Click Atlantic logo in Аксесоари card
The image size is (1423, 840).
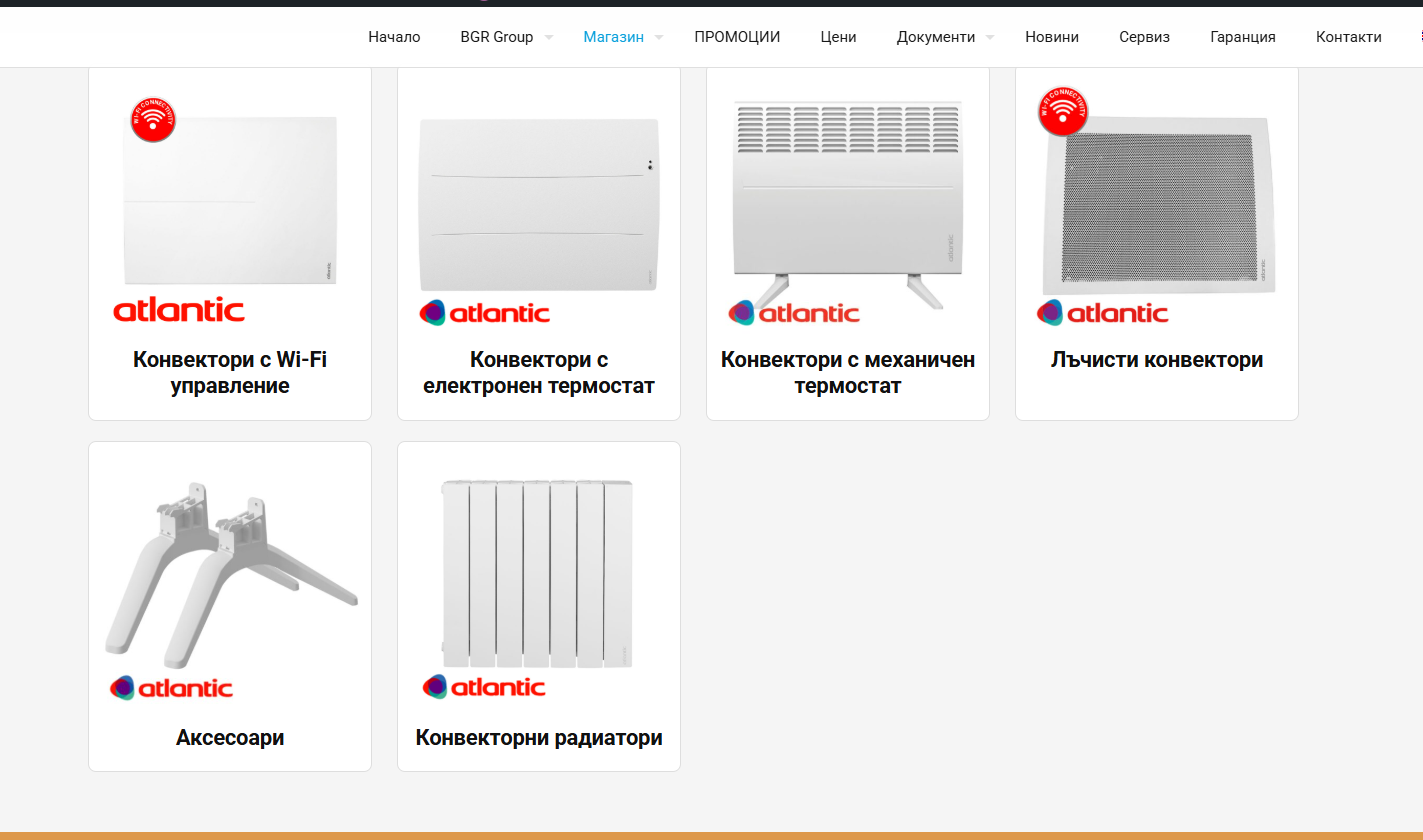click(171, 688)
